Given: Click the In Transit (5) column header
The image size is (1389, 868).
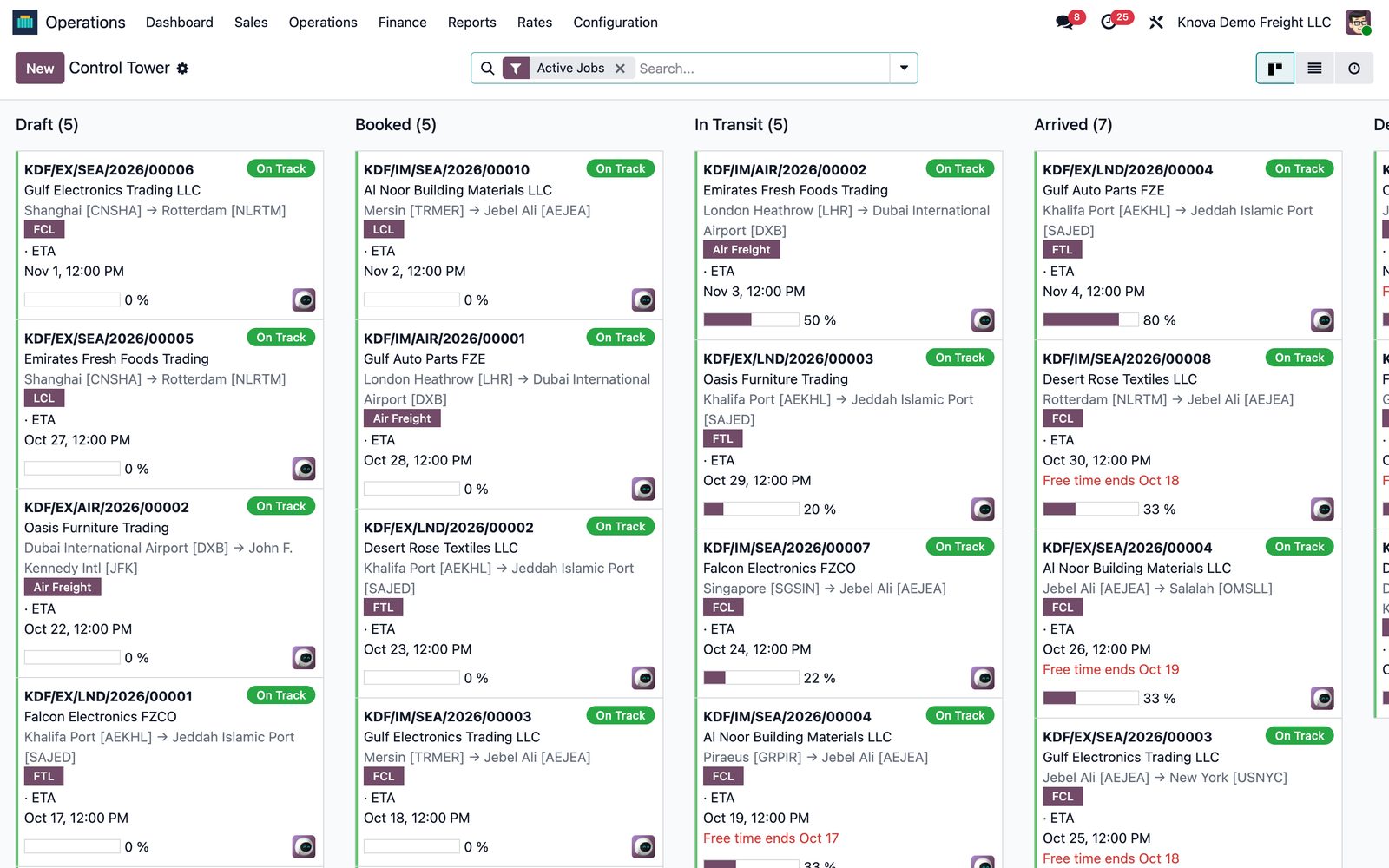Looking at the screenshot, I should [x=741, y=125].
